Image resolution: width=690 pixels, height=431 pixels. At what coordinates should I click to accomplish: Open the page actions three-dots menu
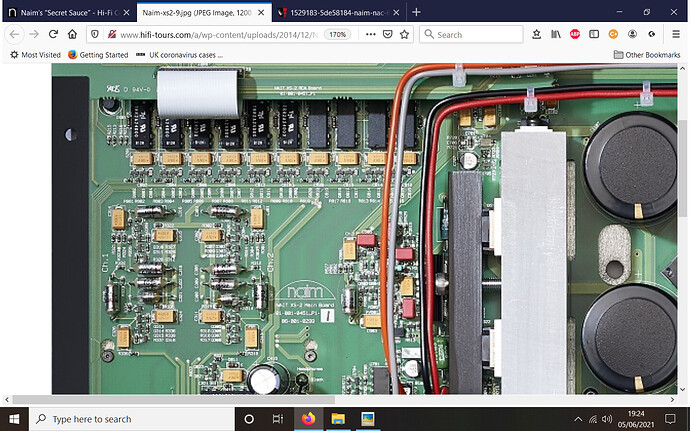coord(369,34)
